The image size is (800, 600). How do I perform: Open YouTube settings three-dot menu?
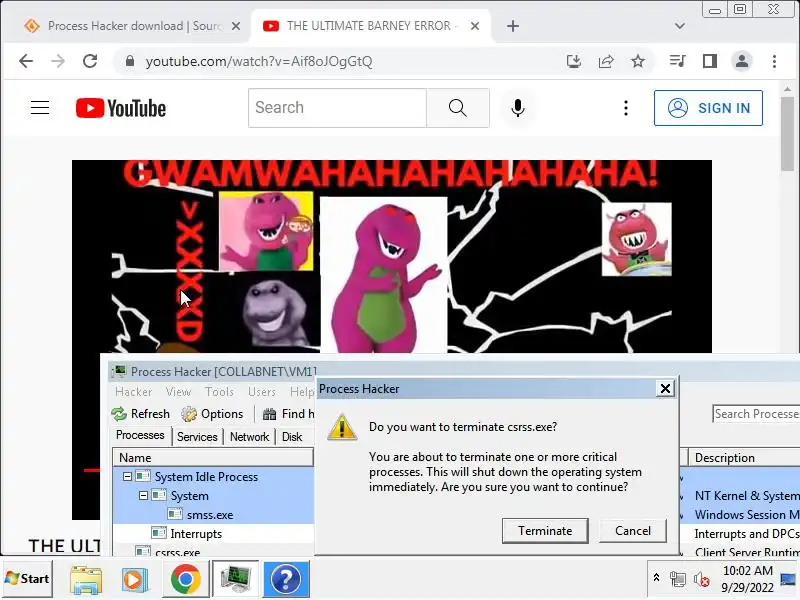coord(626,108)
